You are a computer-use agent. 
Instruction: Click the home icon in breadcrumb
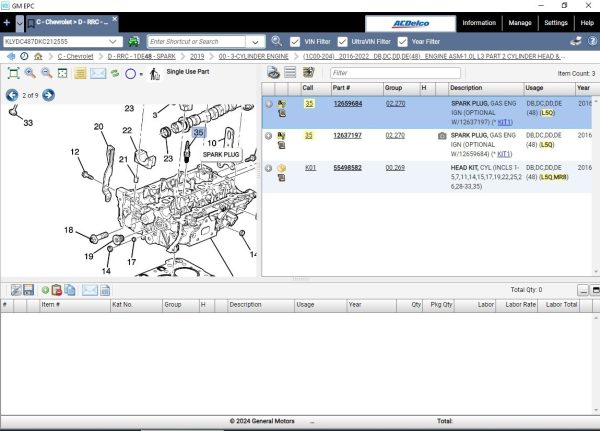pos(38,56)
